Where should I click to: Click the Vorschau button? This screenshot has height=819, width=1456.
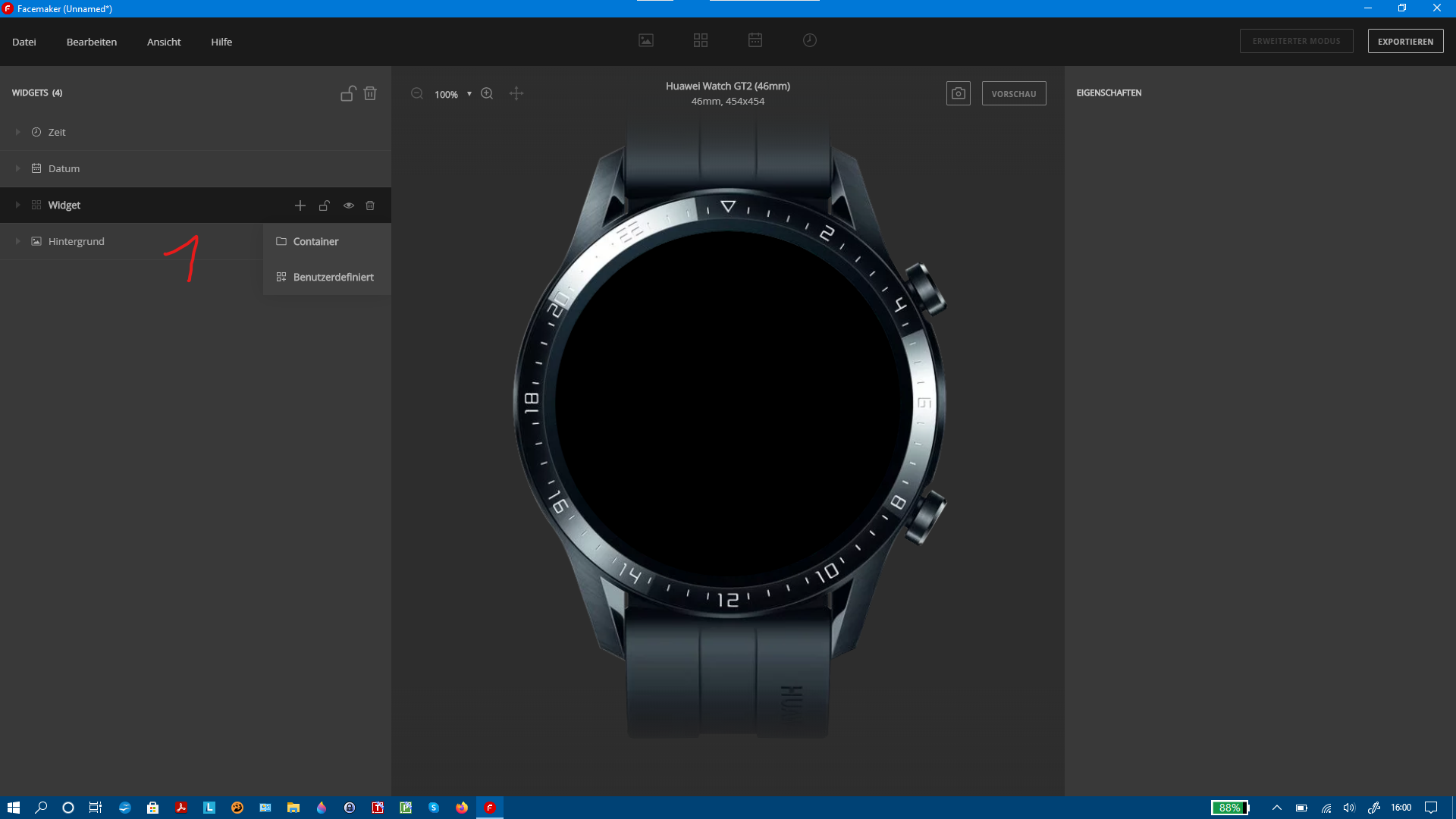pos(1014,93)
